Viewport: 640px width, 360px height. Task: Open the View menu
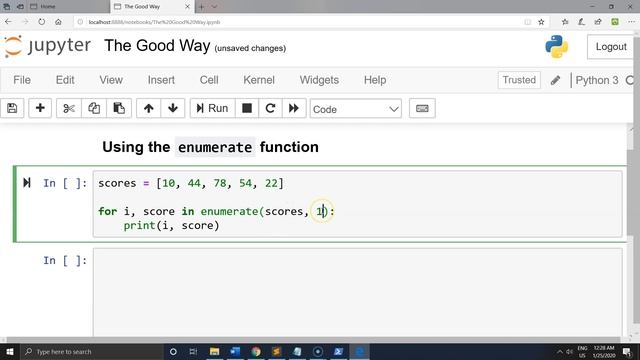coord(111,80)
